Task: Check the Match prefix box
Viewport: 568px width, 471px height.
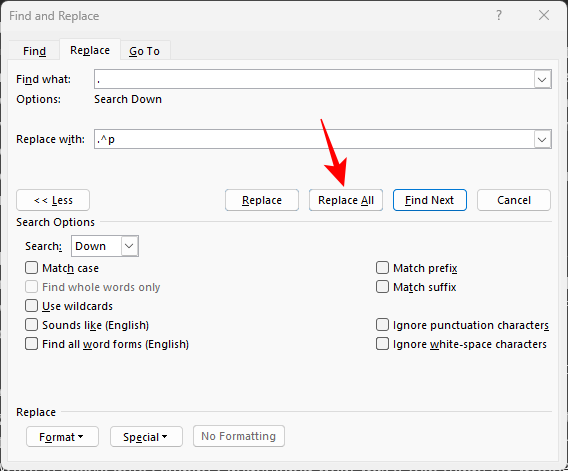Action: click(x=383, y=268)
